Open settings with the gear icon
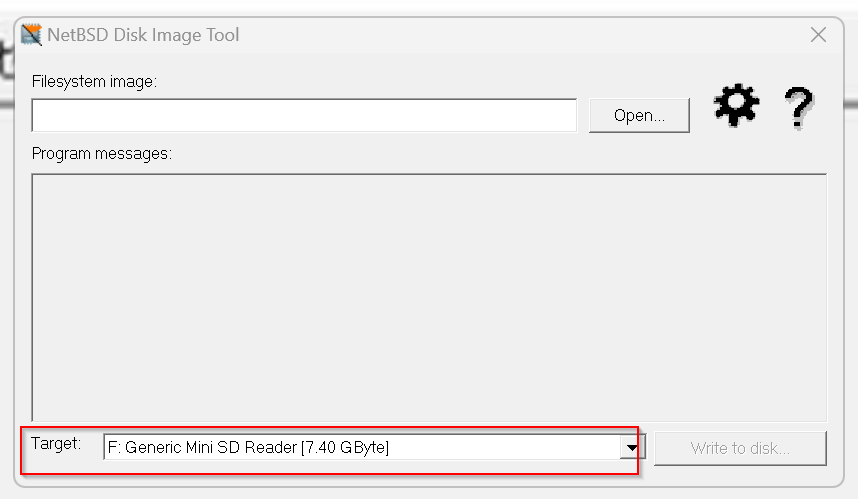This screenshot has height=499, width=858. [737, 106]
